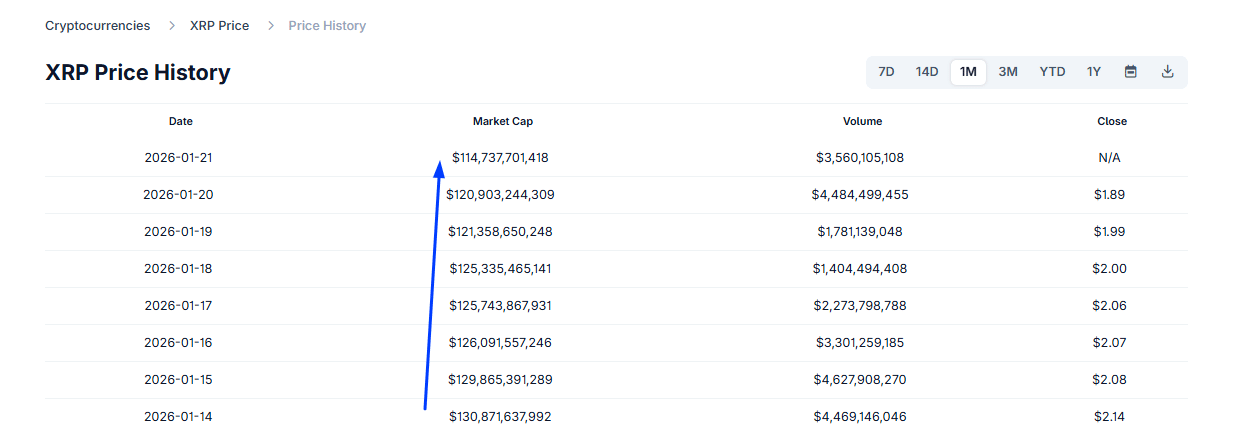Click the Price History breadcrumb
Image resolution: width=1256 pixels, height=433 pixels.
[x=327, y=25]
